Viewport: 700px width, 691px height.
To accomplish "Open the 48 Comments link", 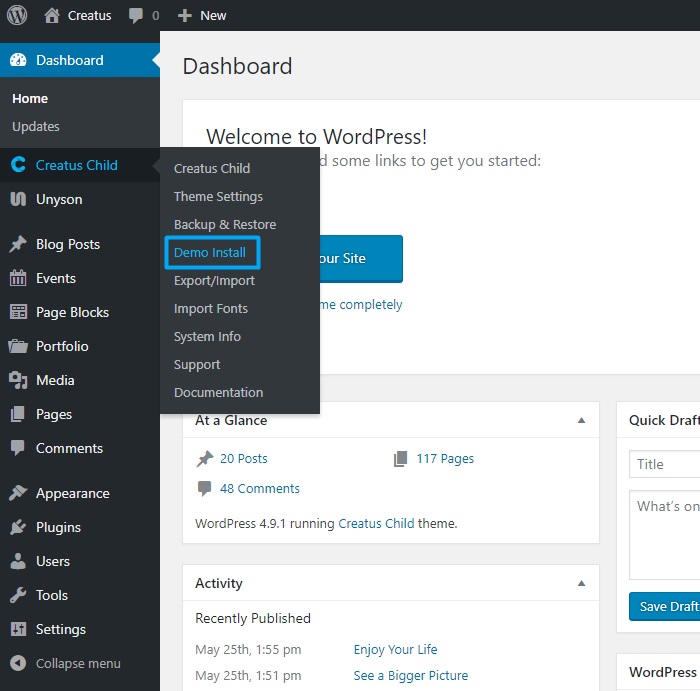I will click(260, 488).
